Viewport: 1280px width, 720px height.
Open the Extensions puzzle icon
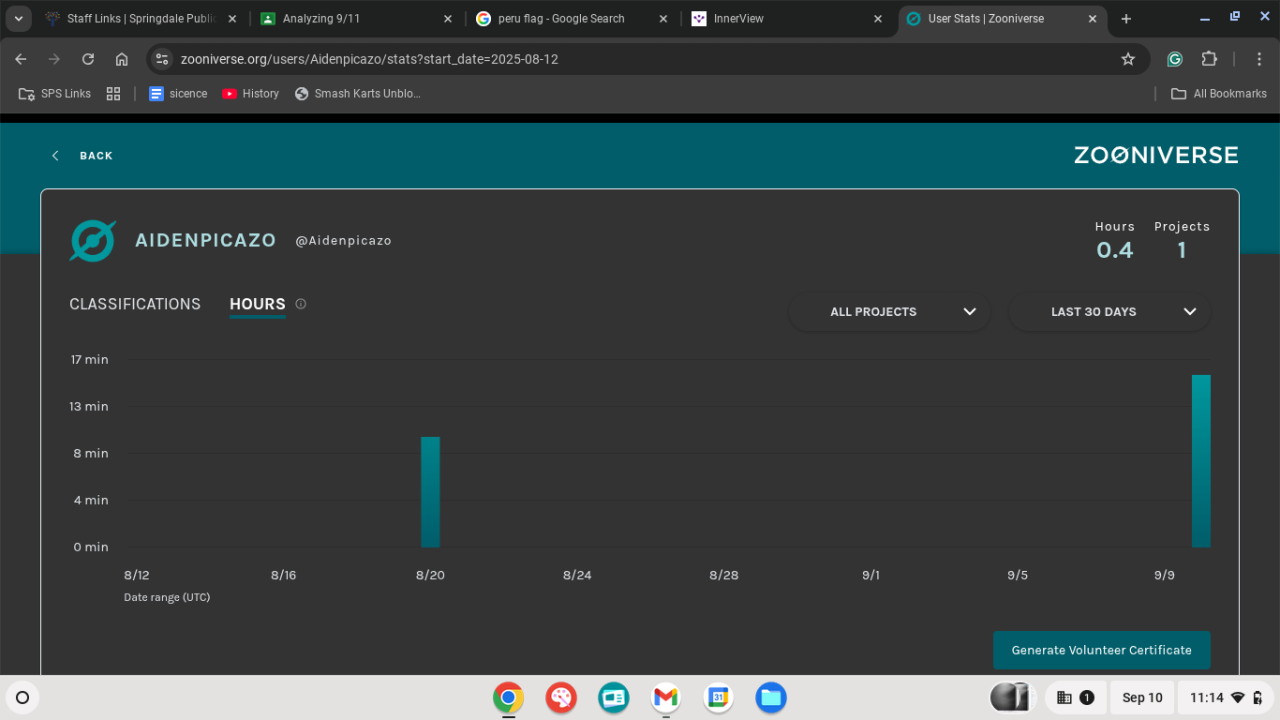click(x=1209, y=59)
